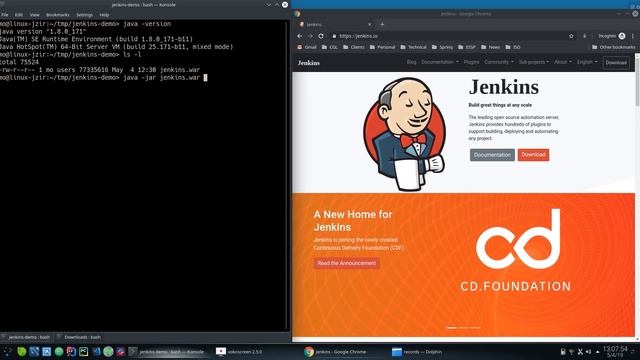
Task: Open the Gmail bookmark
Action: [307, 47]
